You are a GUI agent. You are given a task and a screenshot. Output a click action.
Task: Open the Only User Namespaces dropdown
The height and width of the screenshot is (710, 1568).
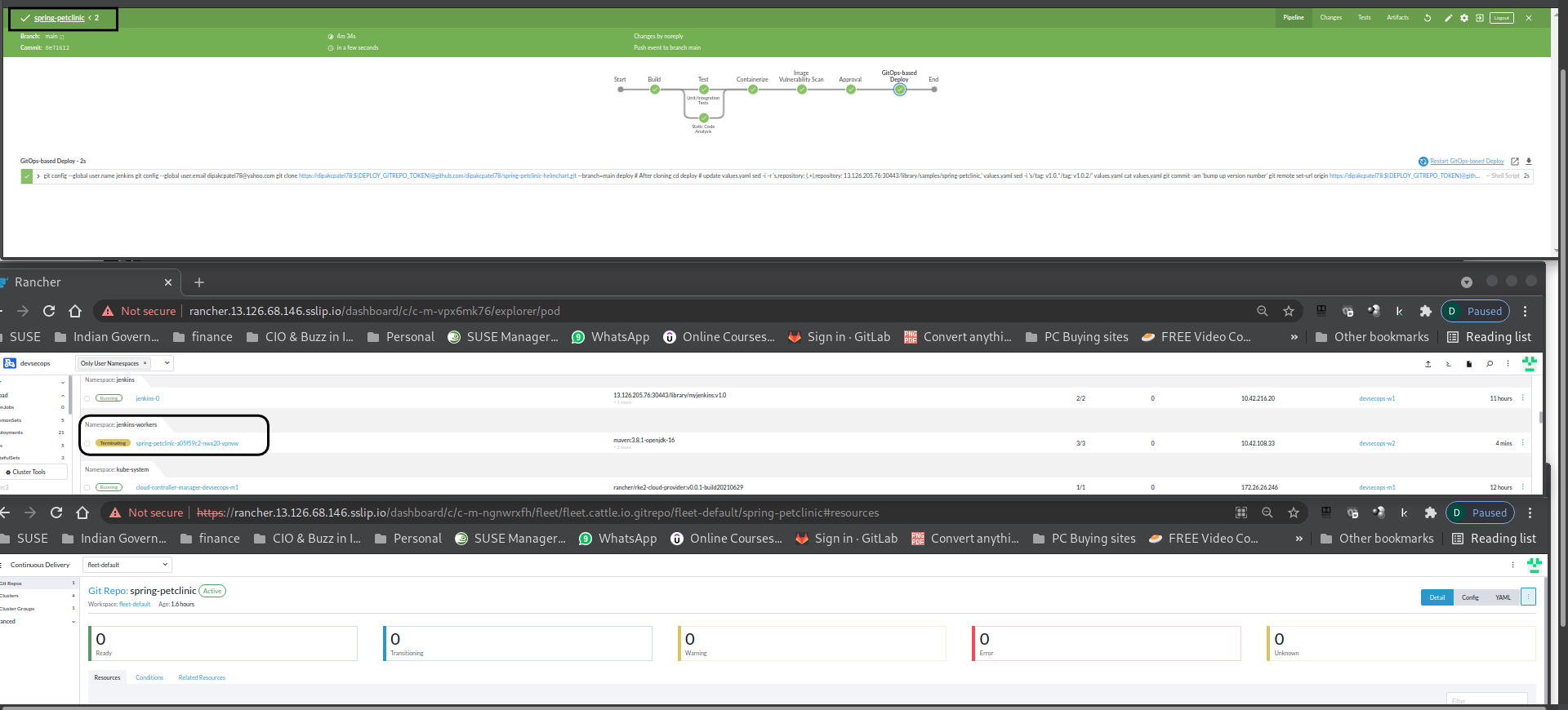(x=167, y=363)
